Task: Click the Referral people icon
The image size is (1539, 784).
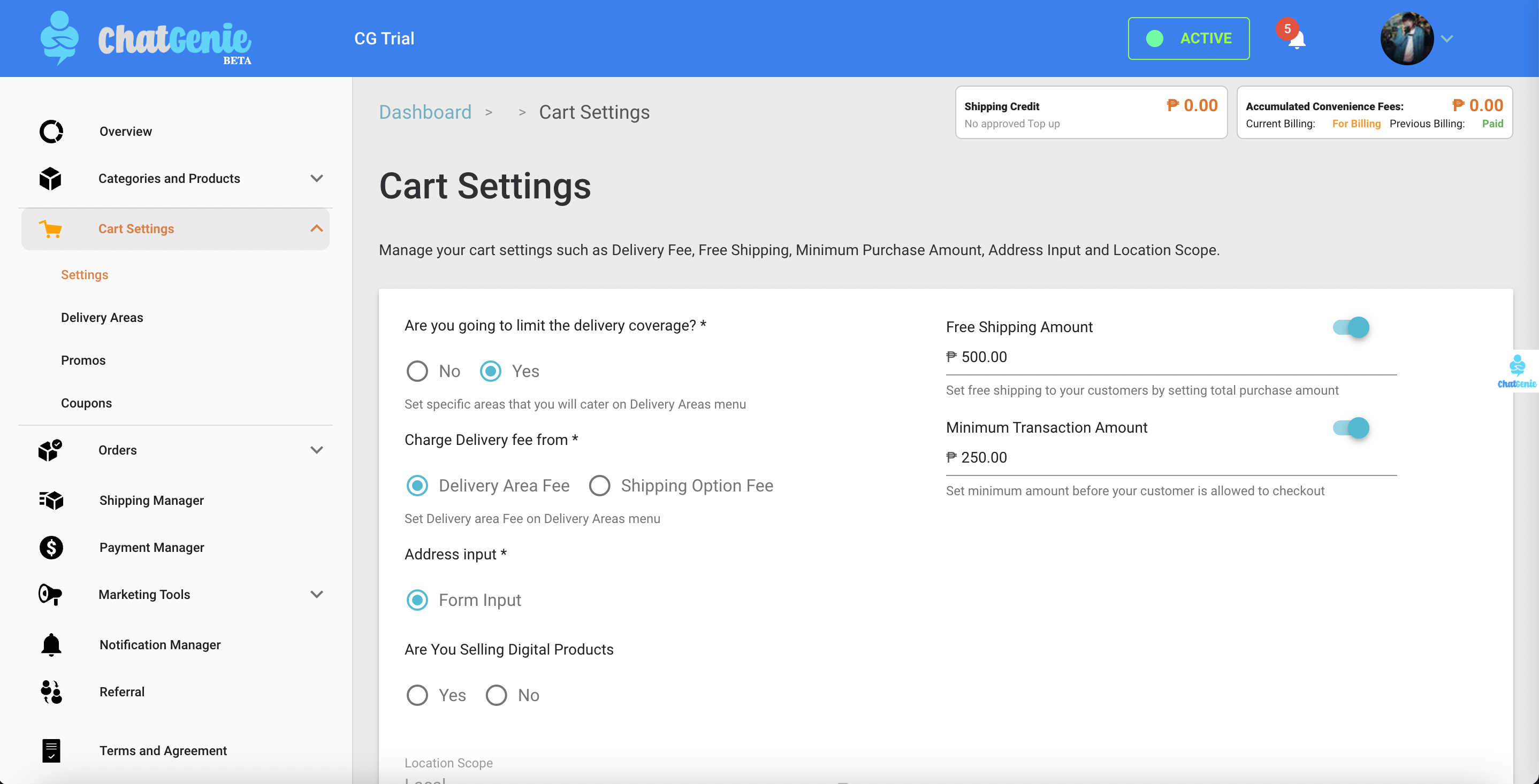Action: pos(51,692)
